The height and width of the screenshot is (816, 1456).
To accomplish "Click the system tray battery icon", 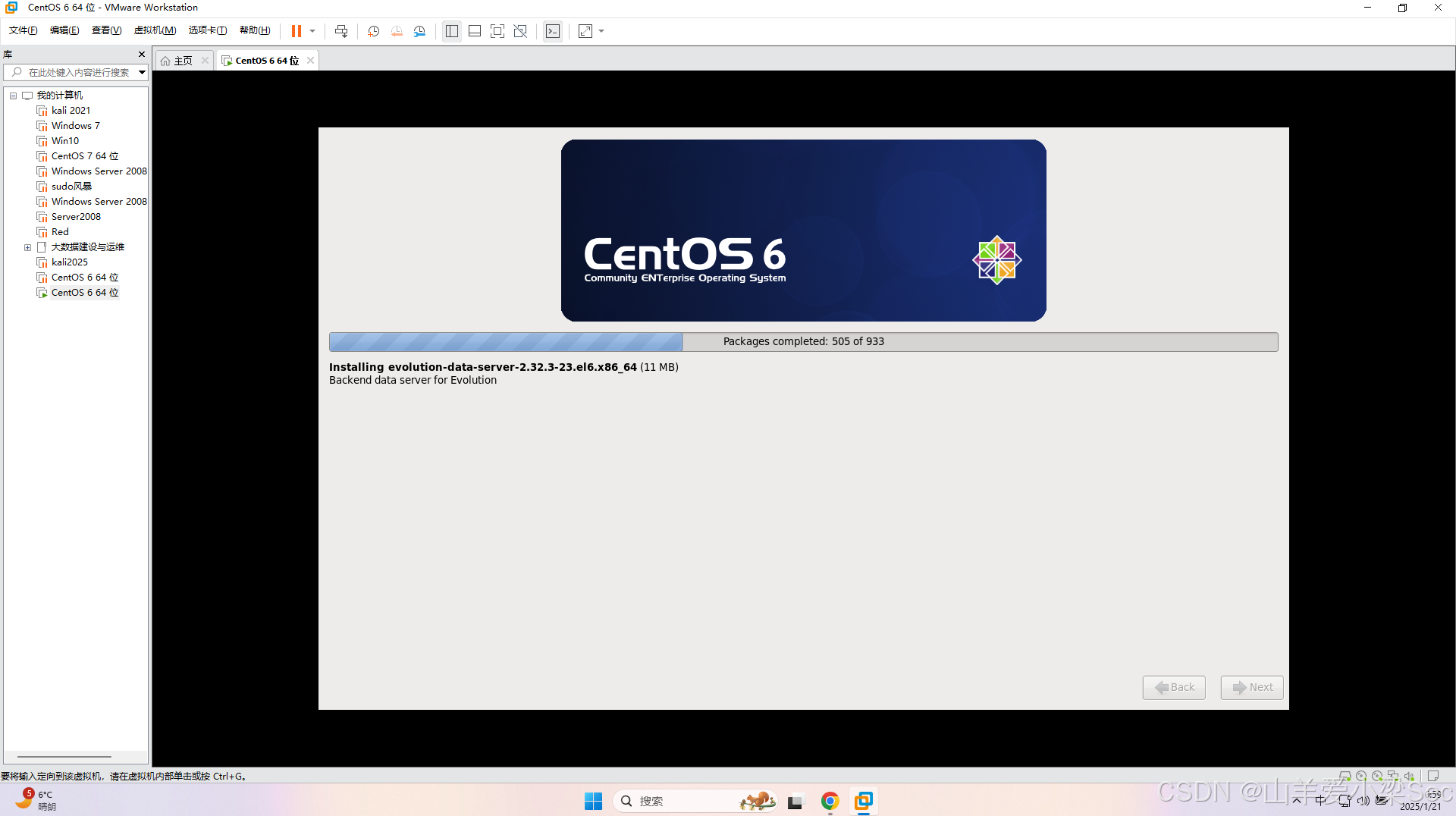I will [x=1382, y=801].
